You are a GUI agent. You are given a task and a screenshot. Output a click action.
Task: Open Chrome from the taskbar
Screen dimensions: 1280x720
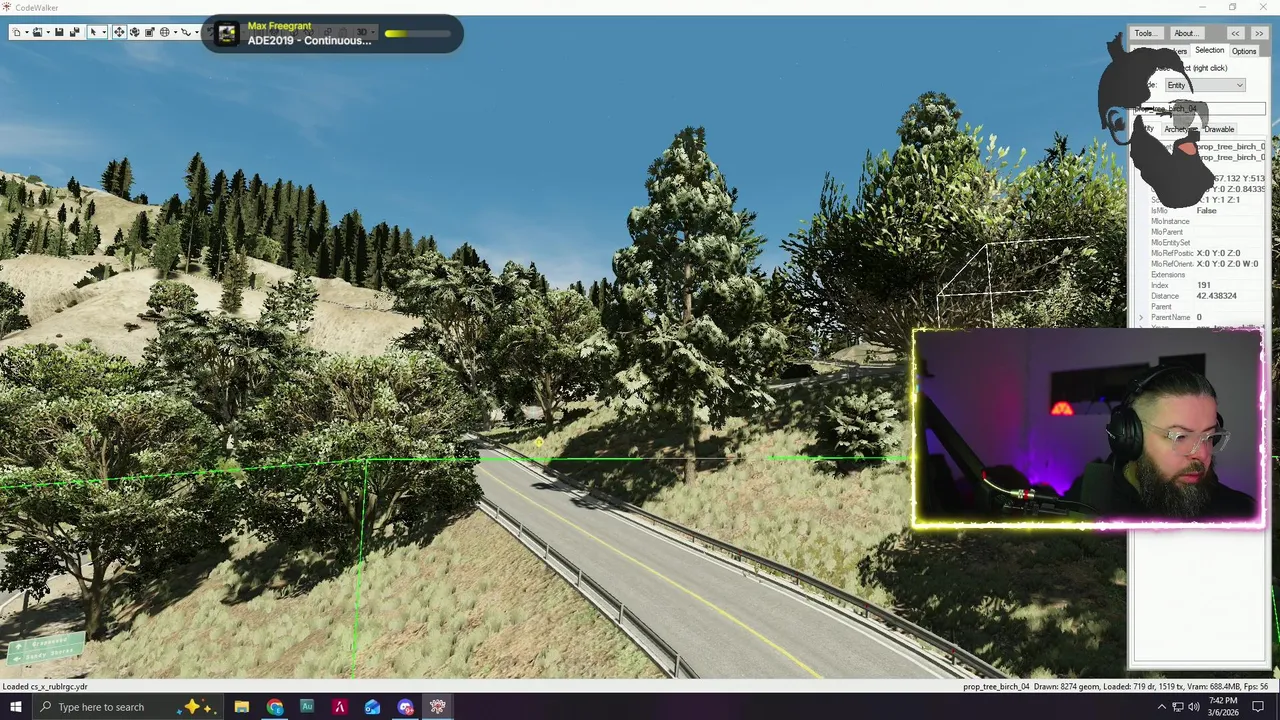coord(275,707)
